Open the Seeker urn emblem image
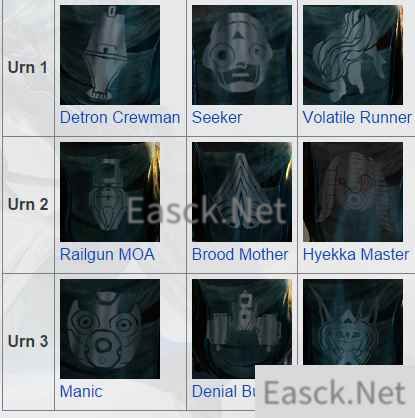This screenshot has height=418, width=415. pos(242,55)
